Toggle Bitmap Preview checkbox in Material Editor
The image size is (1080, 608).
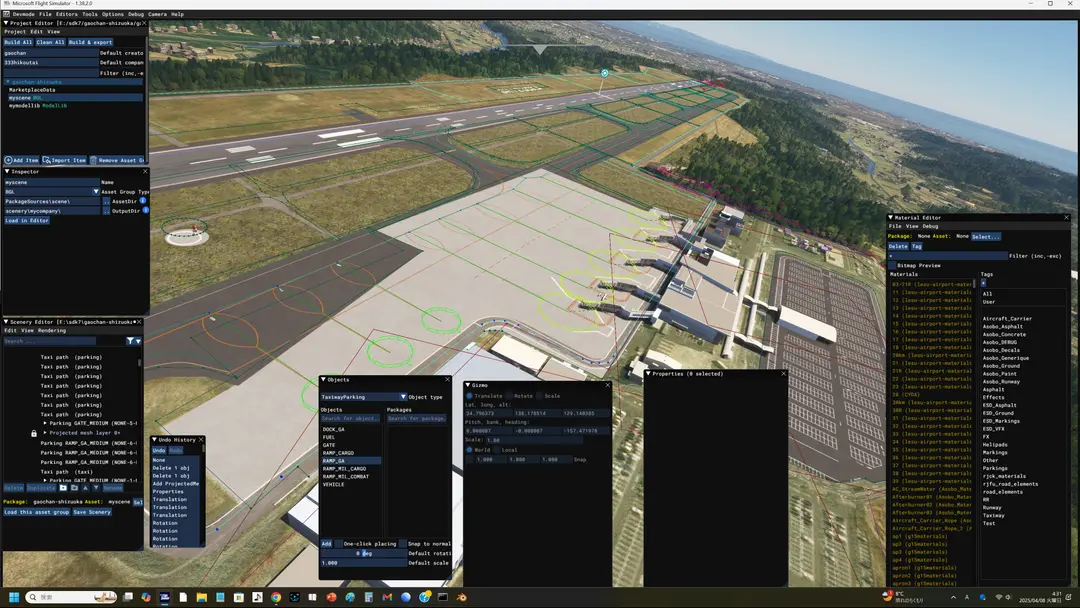click(893, 265)
